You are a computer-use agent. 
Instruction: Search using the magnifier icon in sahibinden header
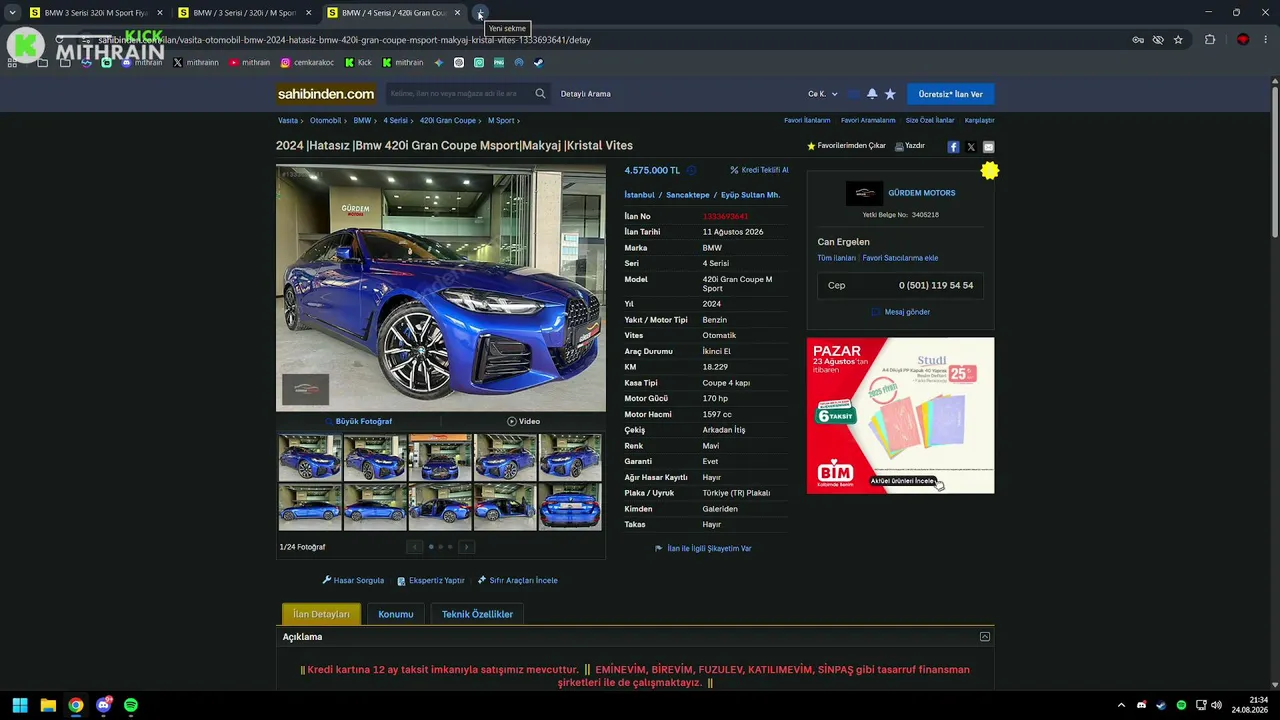point(540,94)
